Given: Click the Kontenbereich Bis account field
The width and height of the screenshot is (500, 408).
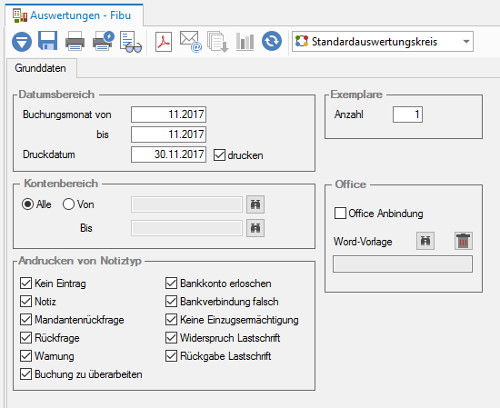Looking at the screenshot, I should 187,228.
